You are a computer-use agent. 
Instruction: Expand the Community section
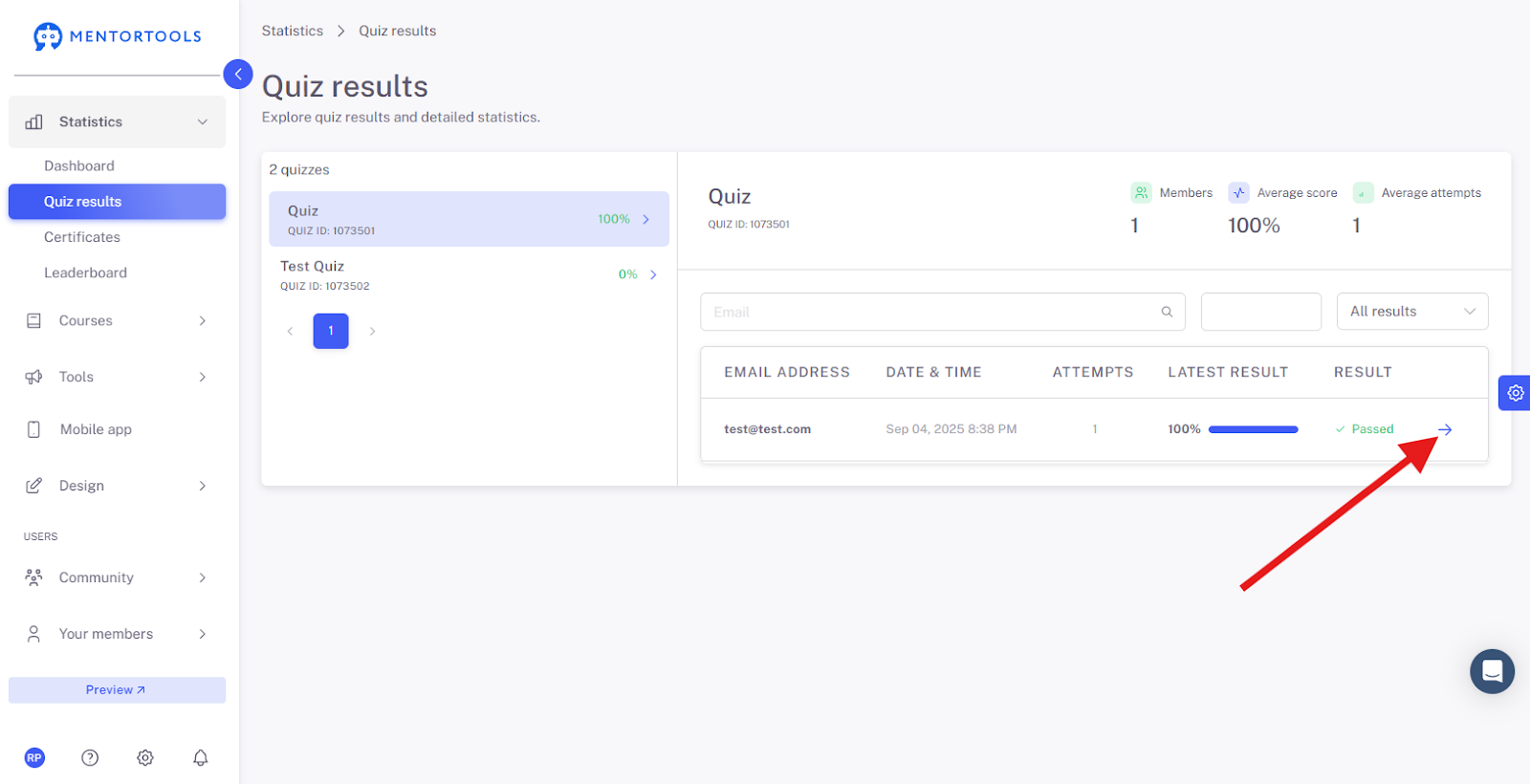coord(117,577)
